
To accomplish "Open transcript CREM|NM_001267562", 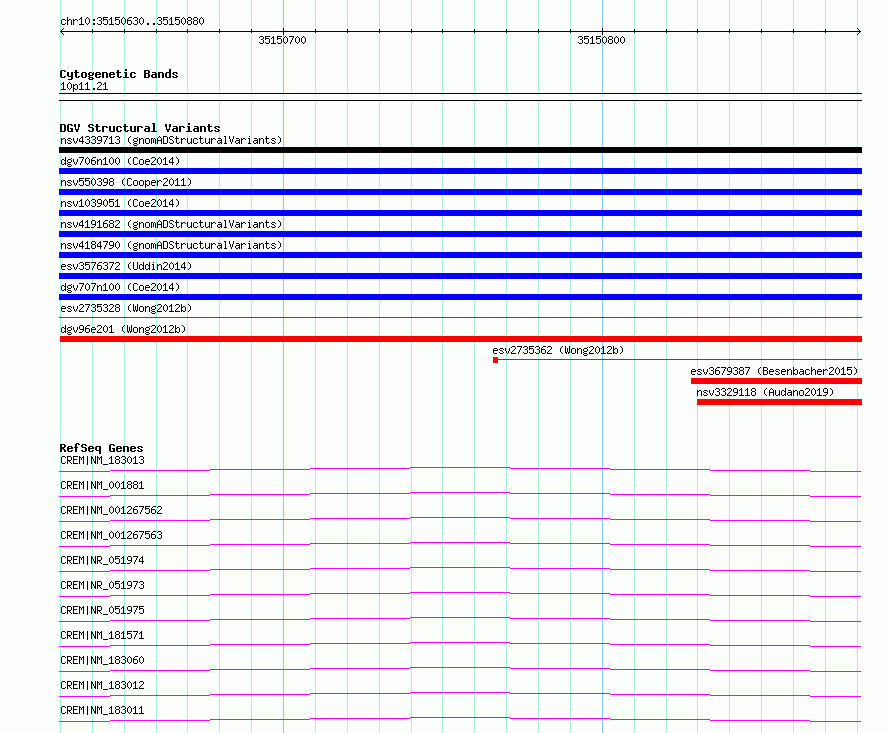I will click(111, 510).
